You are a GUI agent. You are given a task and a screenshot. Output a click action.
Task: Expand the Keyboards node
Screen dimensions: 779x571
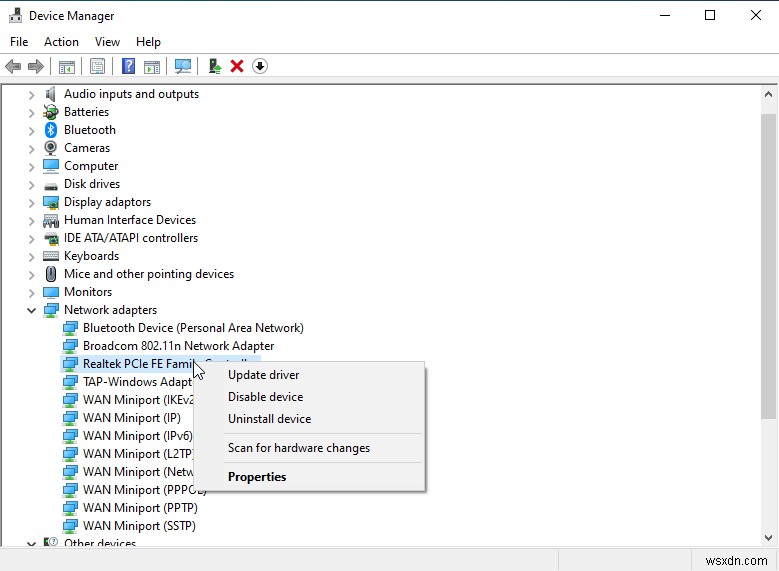click(x=31, y=257)
